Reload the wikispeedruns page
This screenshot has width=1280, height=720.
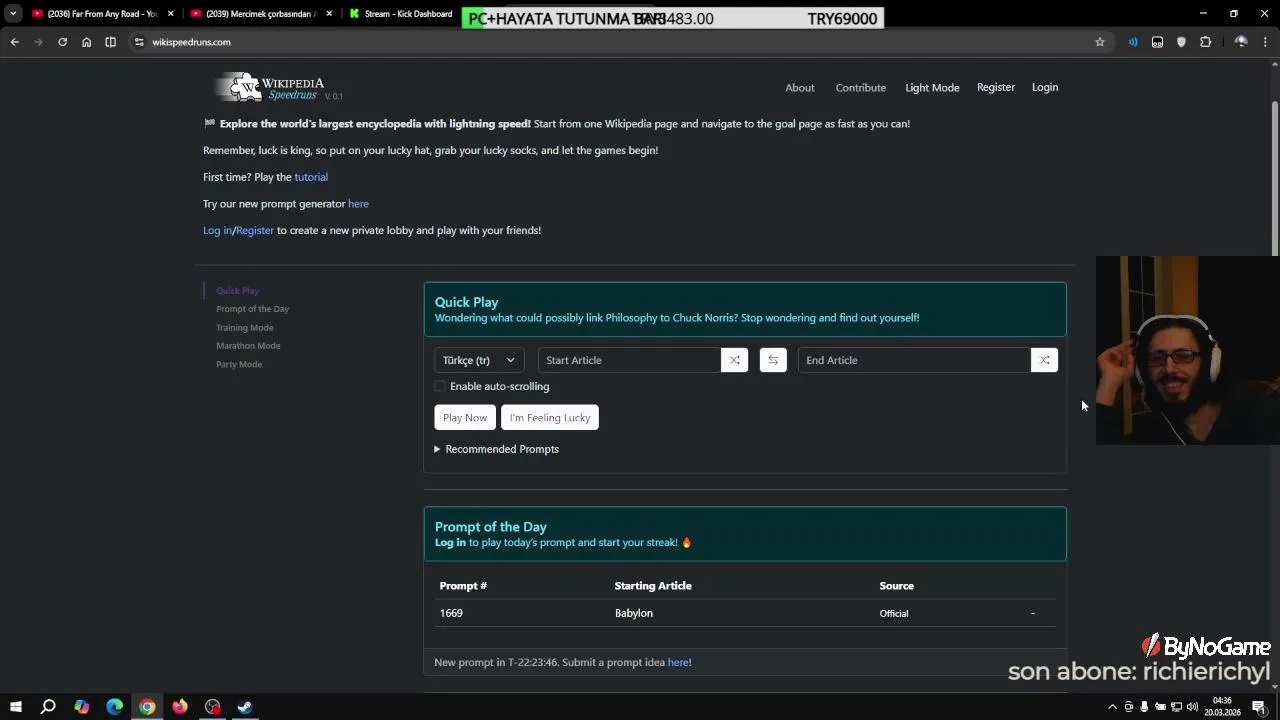click(x=62, y=42)
